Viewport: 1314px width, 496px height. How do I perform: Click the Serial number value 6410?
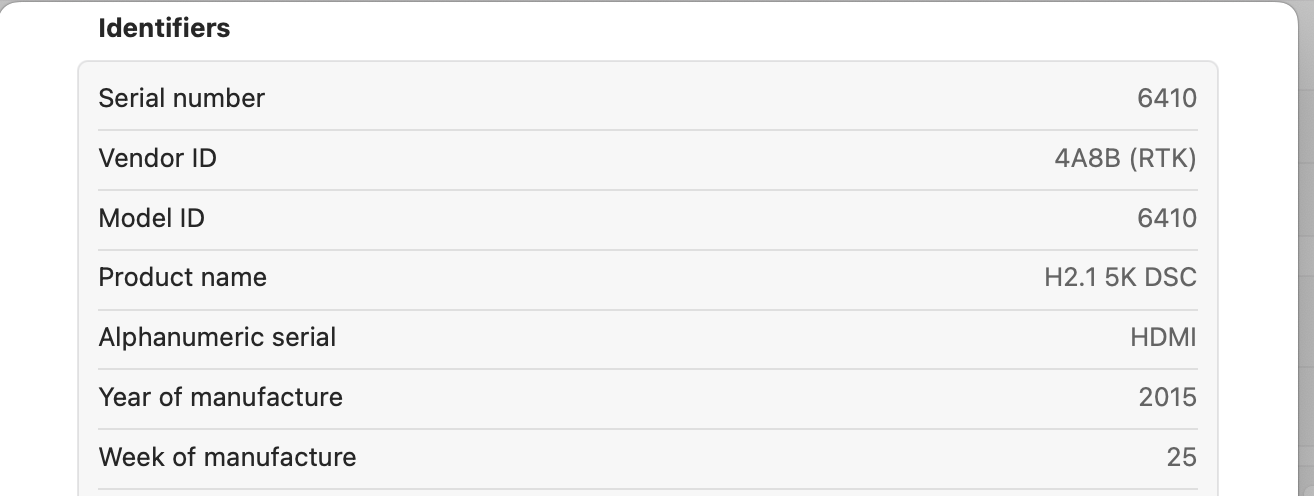pyautogui.click(x=1166, y=99)
